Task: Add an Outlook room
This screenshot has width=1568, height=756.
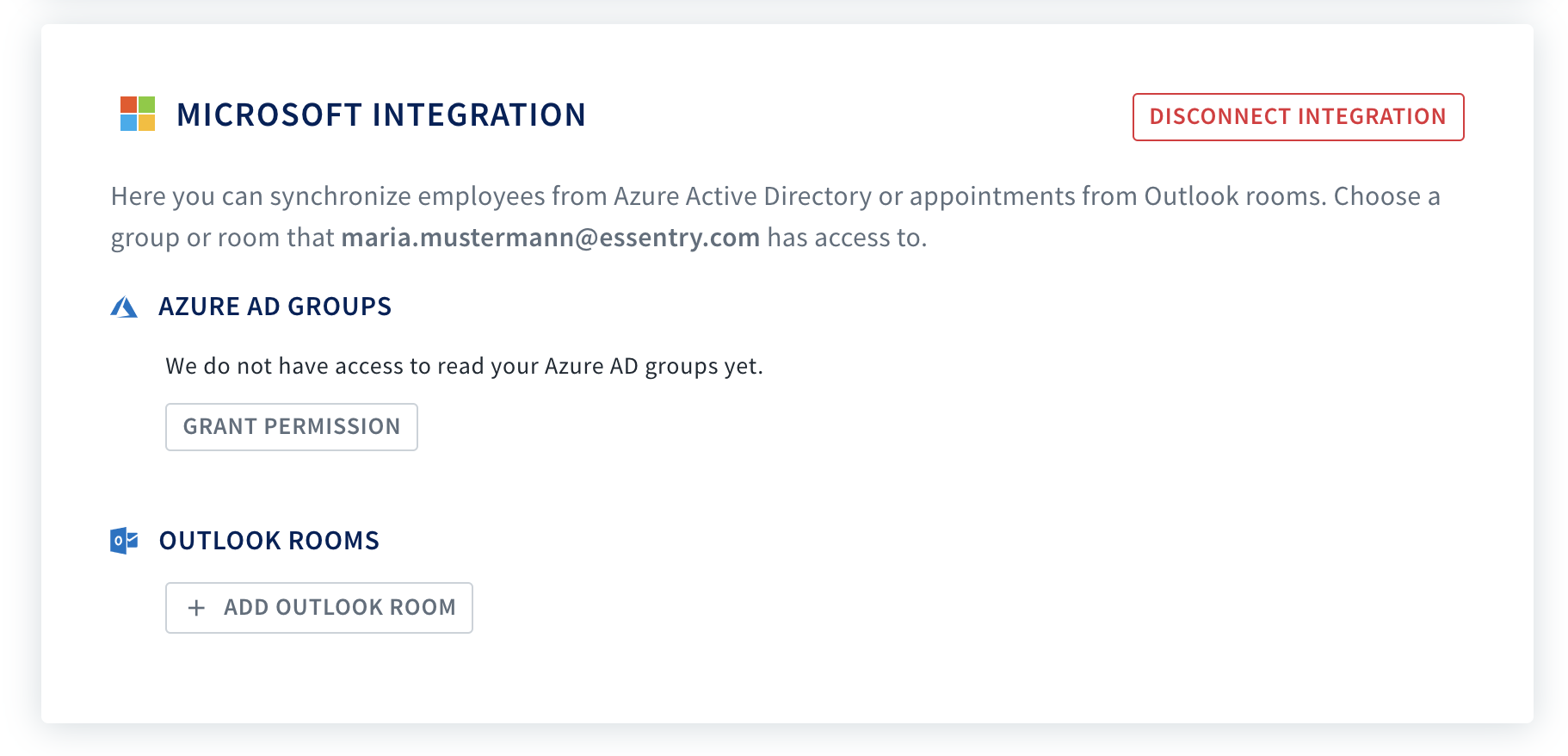Action: point(319,608)
